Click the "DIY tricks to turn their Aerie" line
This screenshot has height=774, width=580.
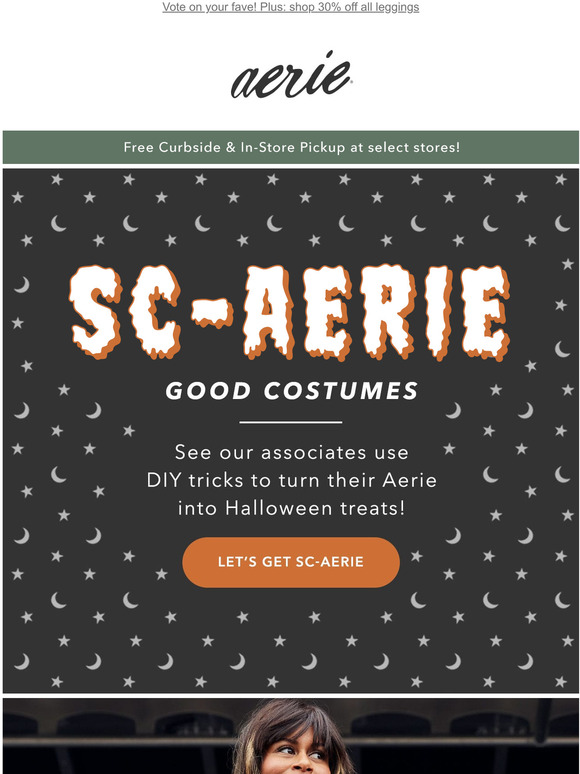point(291,480)
